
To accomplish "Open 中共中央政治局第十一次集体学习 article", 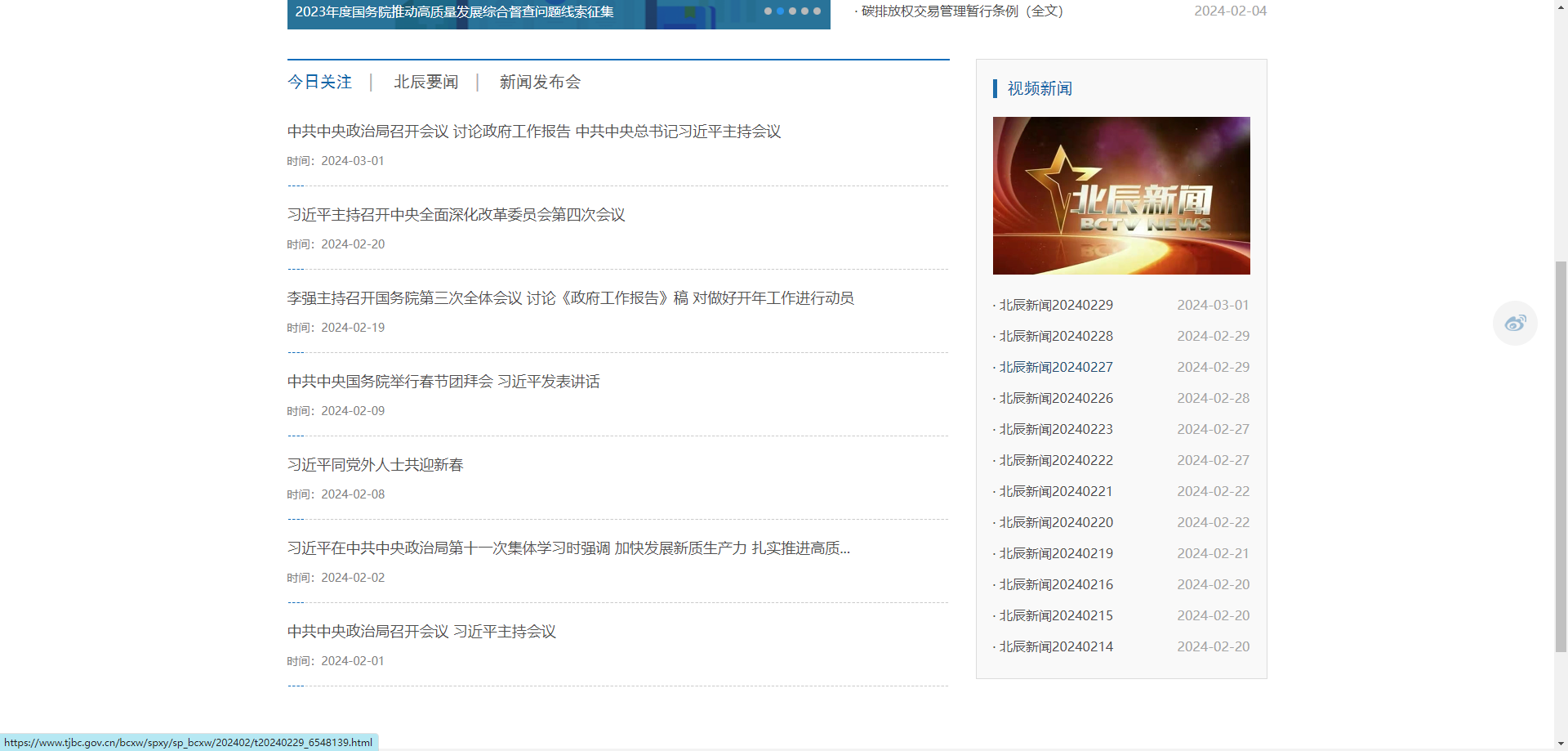I will pos(568,548).
